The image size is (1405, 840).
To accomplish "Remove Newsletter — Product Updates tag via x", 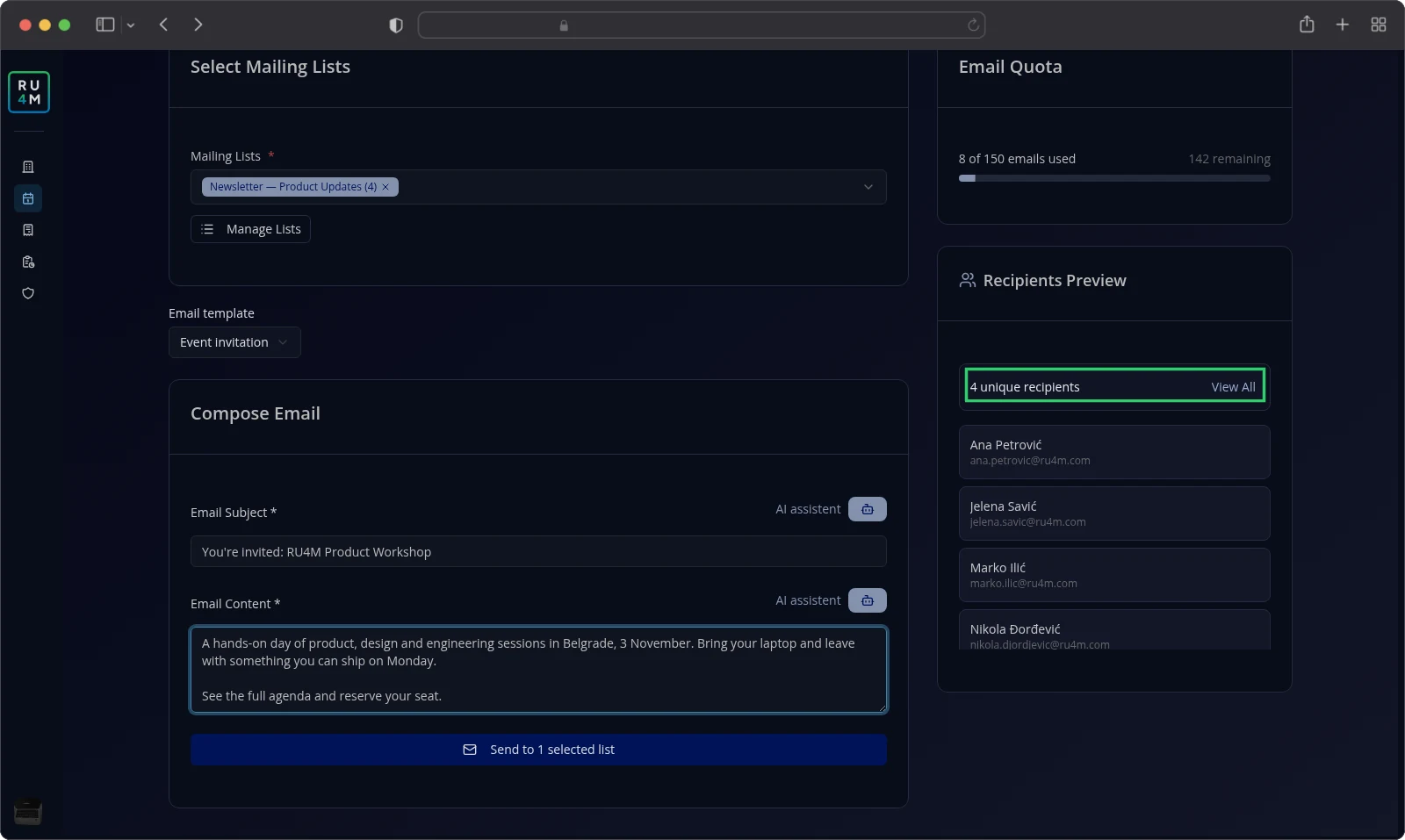I will pos(385,187).
